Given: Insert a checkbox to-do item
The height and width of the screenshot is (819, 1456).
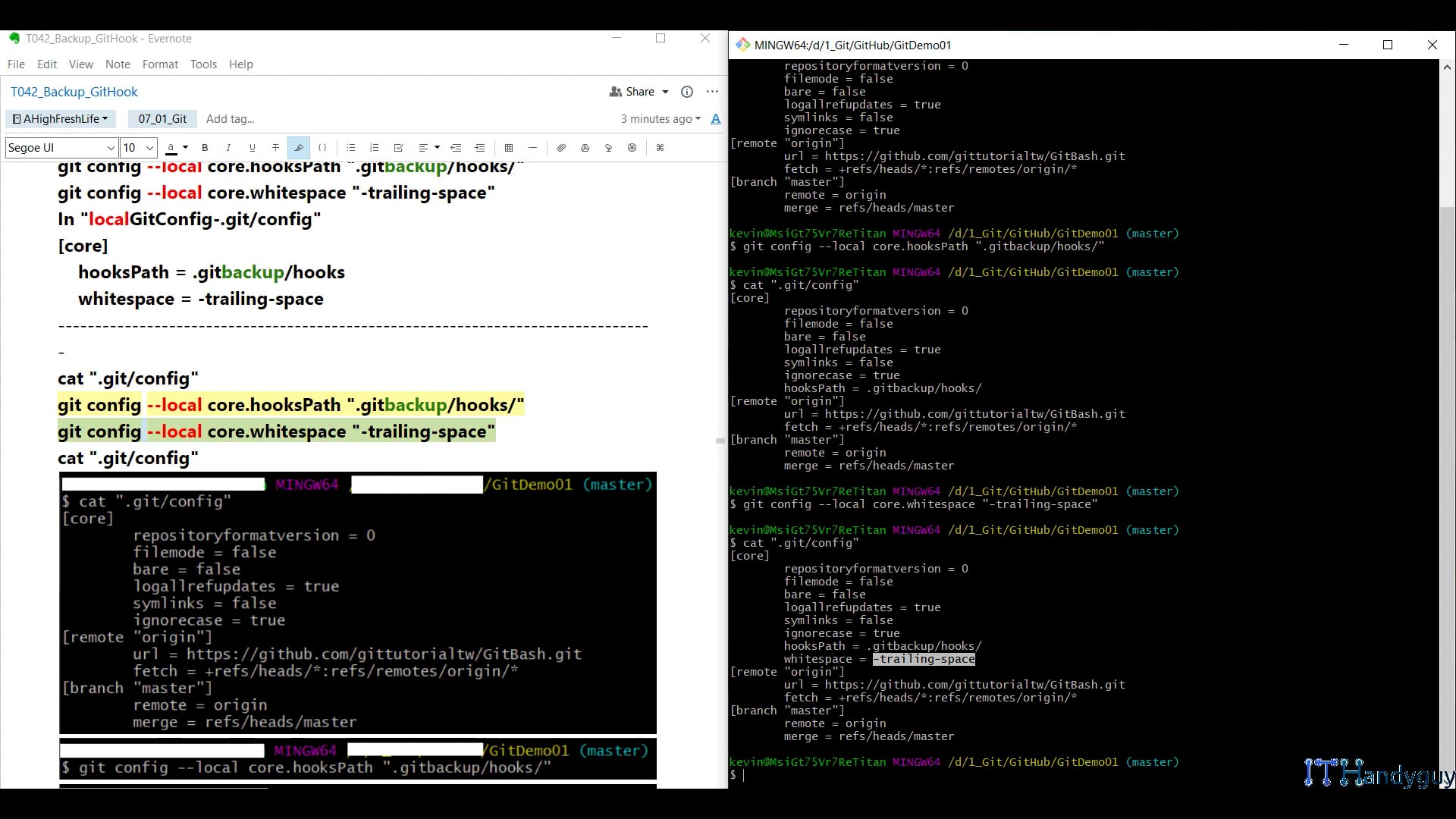Looking at the screenshot, I should [x=398, y=148].
